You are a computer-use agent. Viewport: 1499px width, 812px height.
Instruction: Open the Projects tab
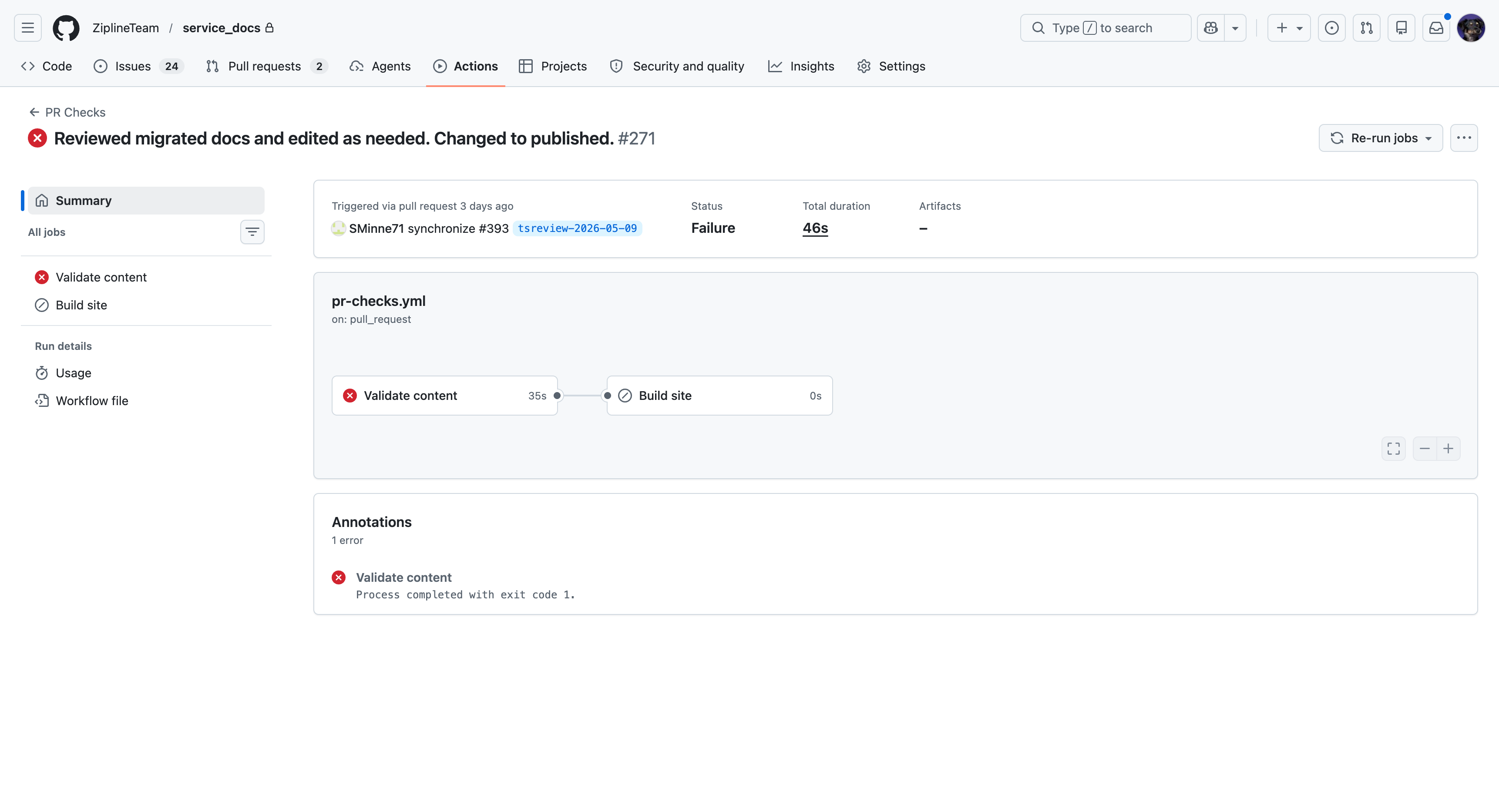pyautogui.click(x=553, y=66)
